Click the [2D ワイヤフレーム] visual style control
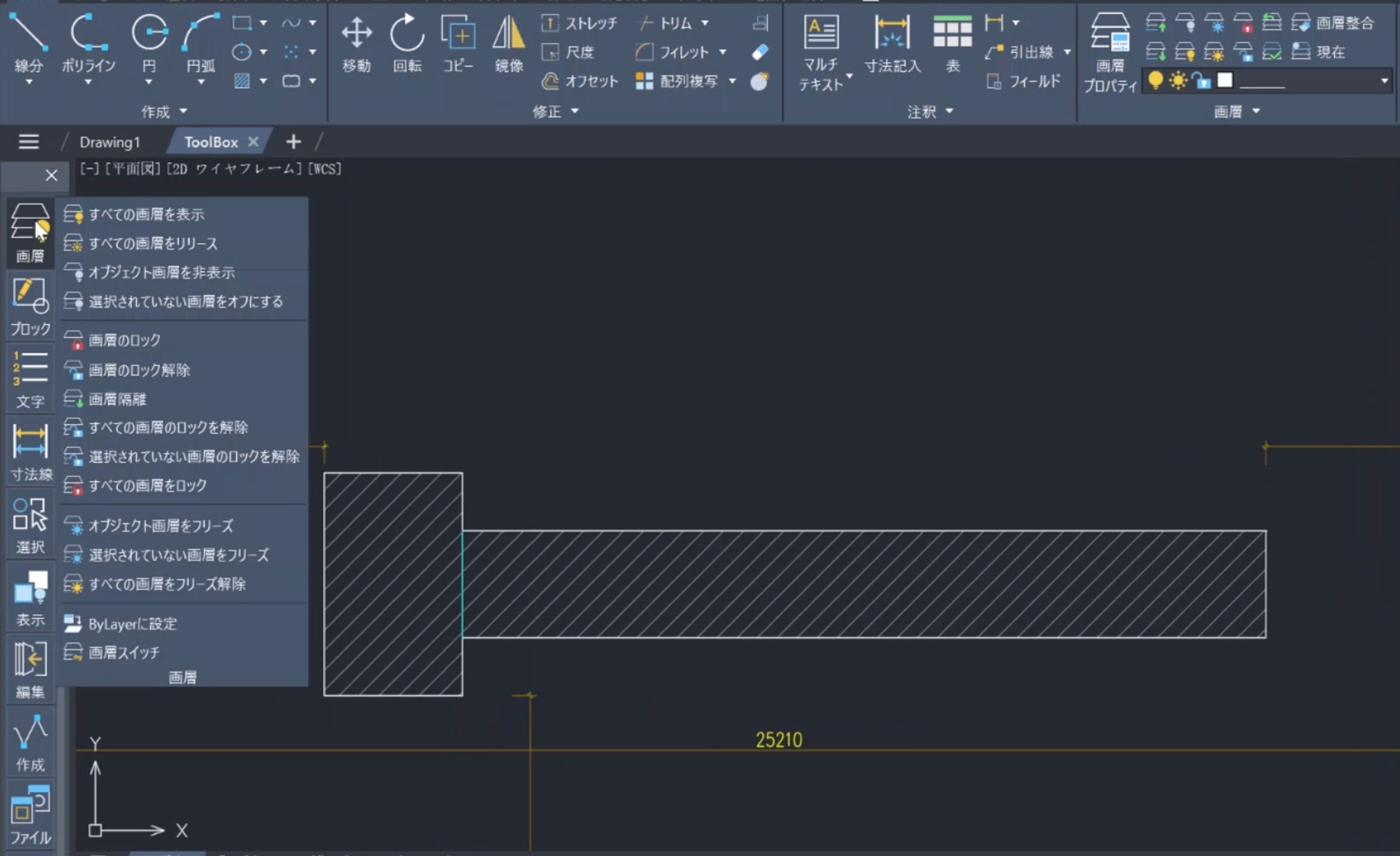 coord(234,169)
